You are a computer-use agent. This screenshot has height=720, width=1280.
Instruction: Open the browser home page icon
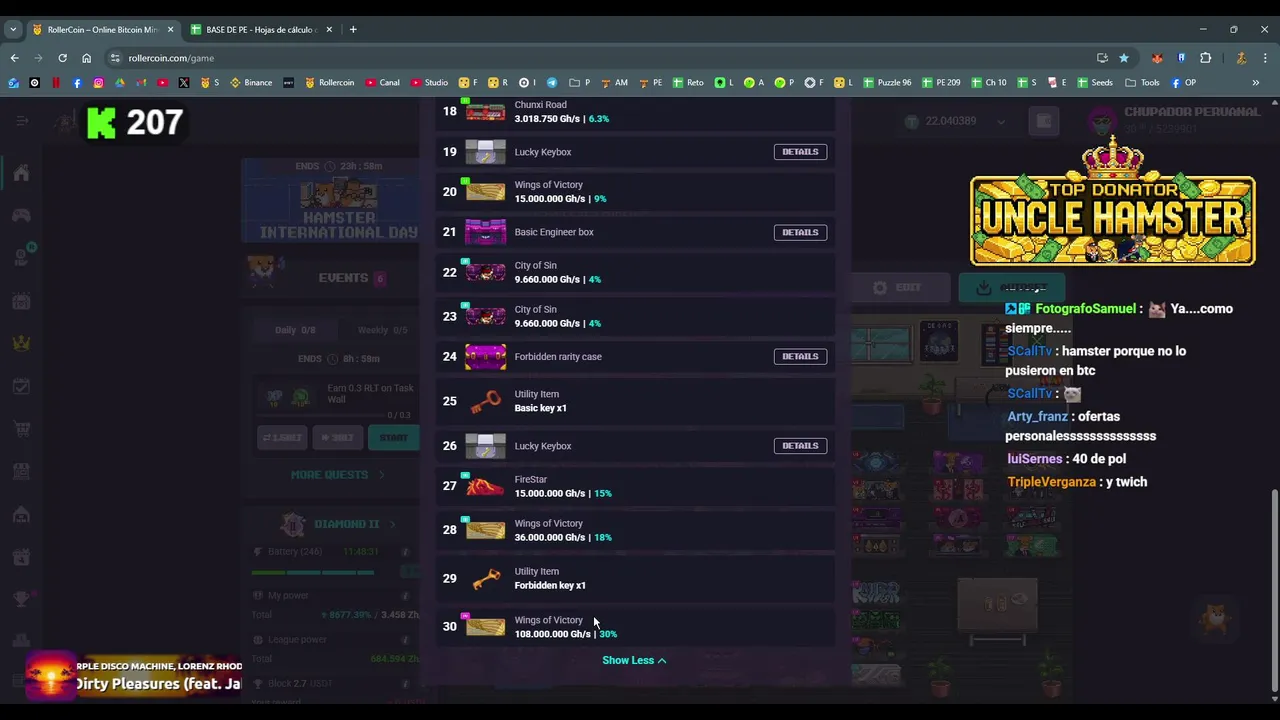pos(86,58)
